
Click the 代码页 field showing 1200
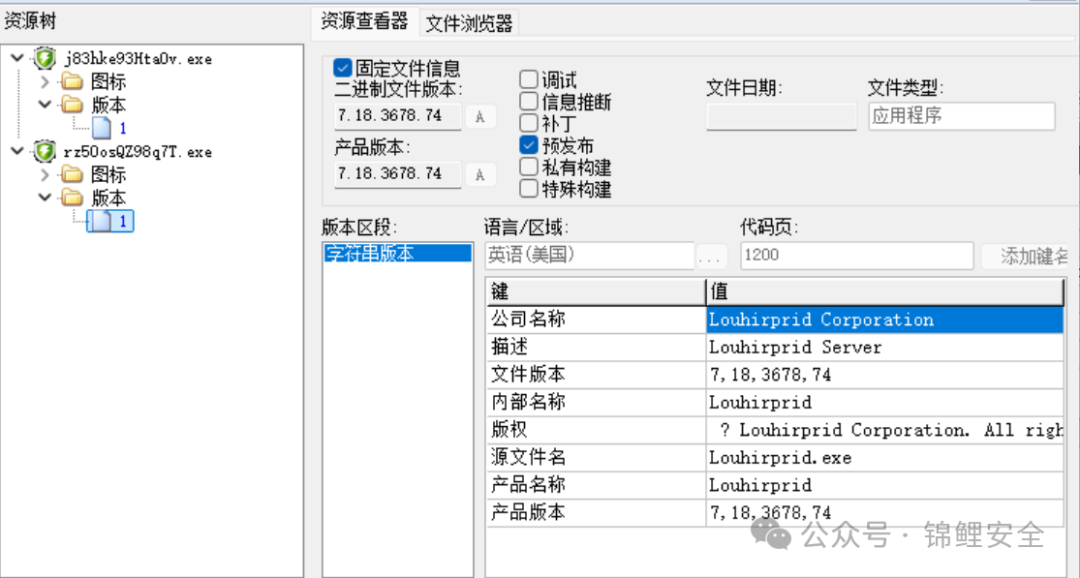click(856, 256)
